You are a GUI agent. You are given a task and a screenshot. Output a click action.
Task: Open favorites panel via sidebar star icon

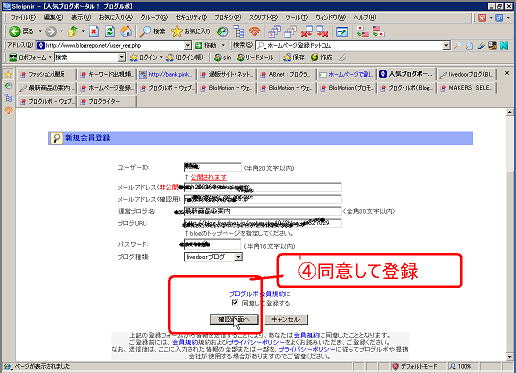click(x=8, y=74)
